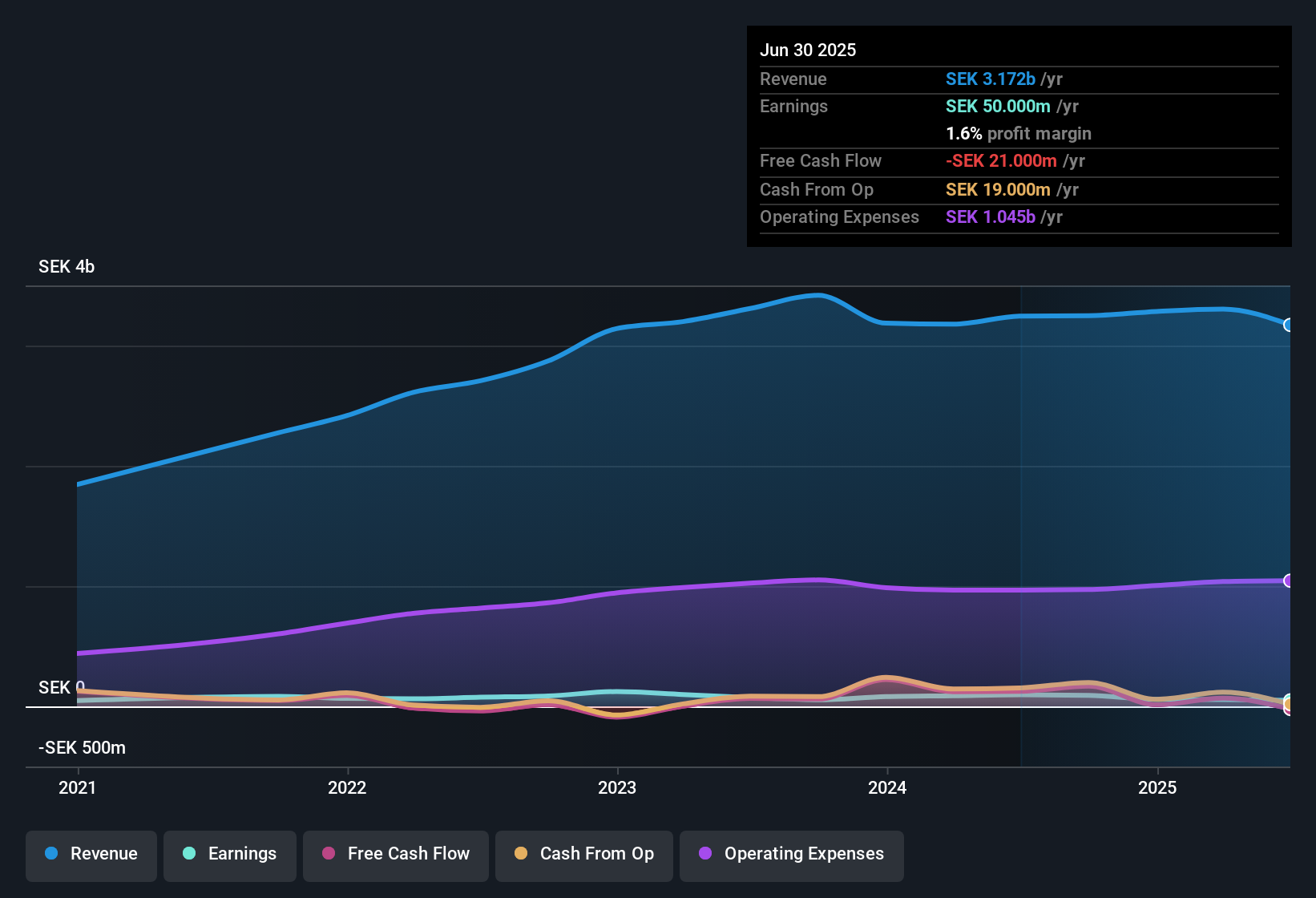The image size is (1316, 898).
Task: Toggle the Earnings series in legend
Action: coord(230,856)
